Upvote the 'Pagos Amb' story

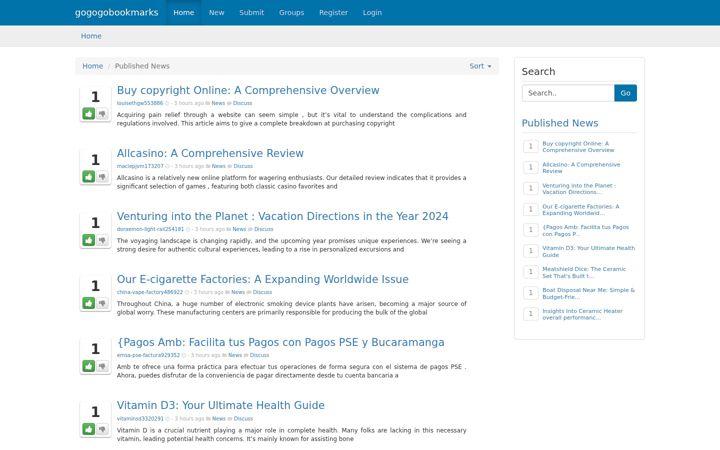click(89, 366)
